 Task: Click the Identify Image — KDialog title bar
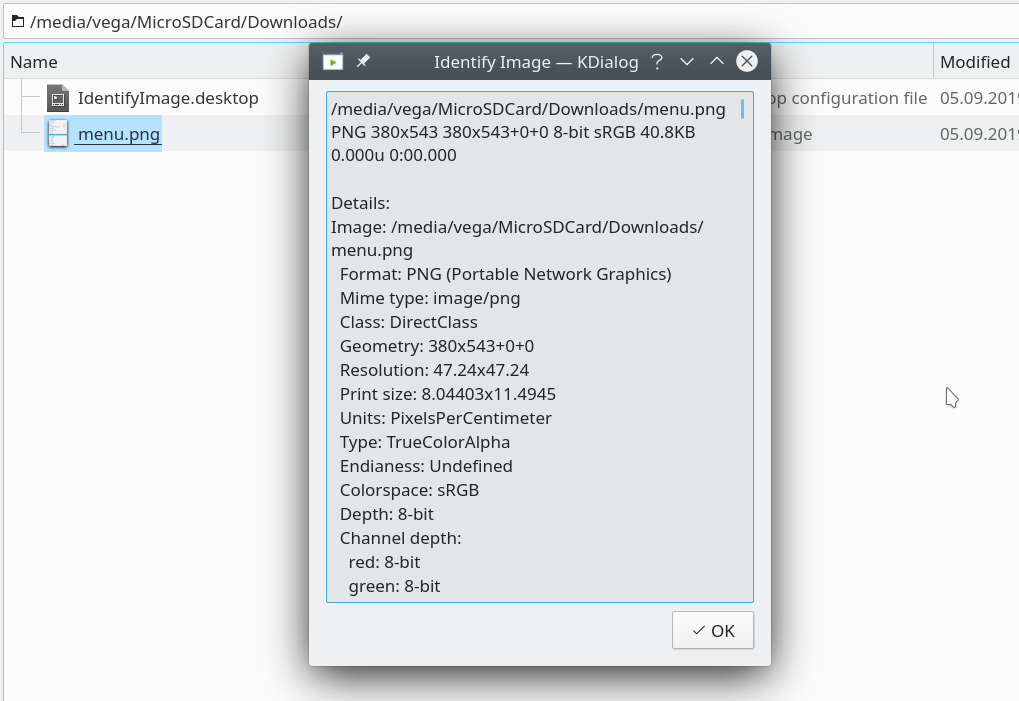(x=536, y=62)
